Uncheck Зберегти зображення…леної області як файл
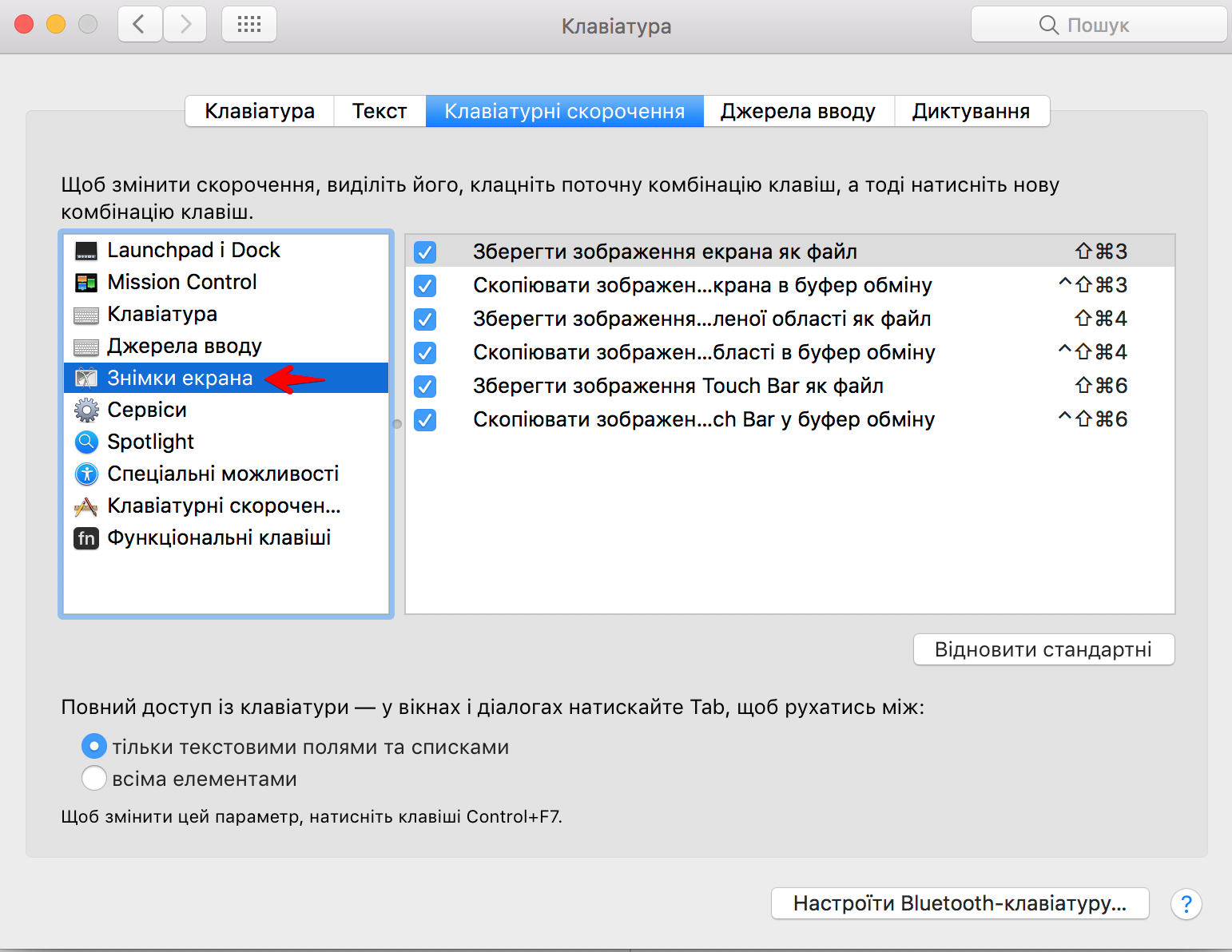Screen dimensions: 1232x952 coord(425,319)
